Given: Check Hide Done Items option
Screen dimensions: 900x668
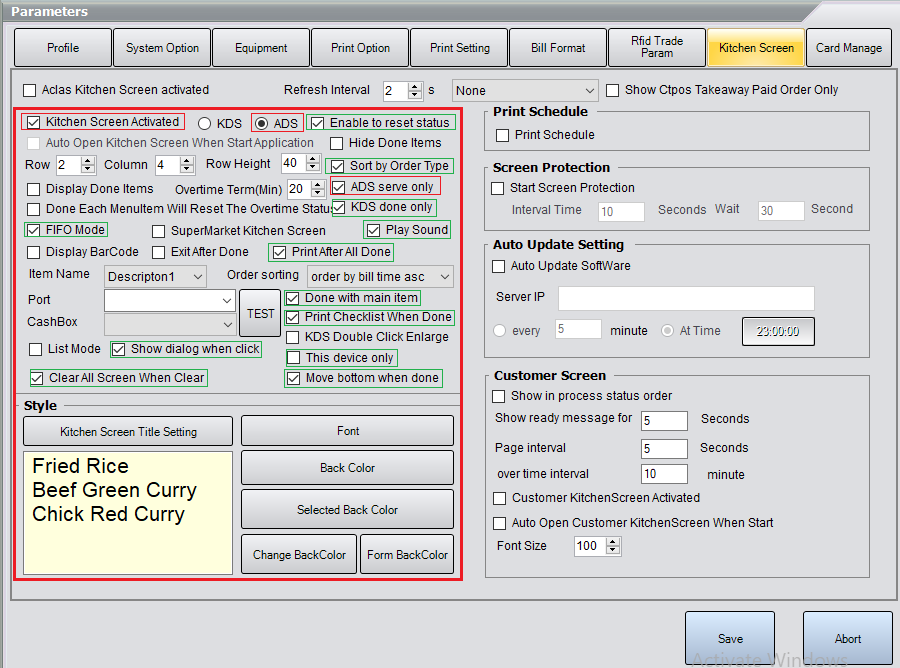Looking at the screenshot, I should tap(336, 143).
